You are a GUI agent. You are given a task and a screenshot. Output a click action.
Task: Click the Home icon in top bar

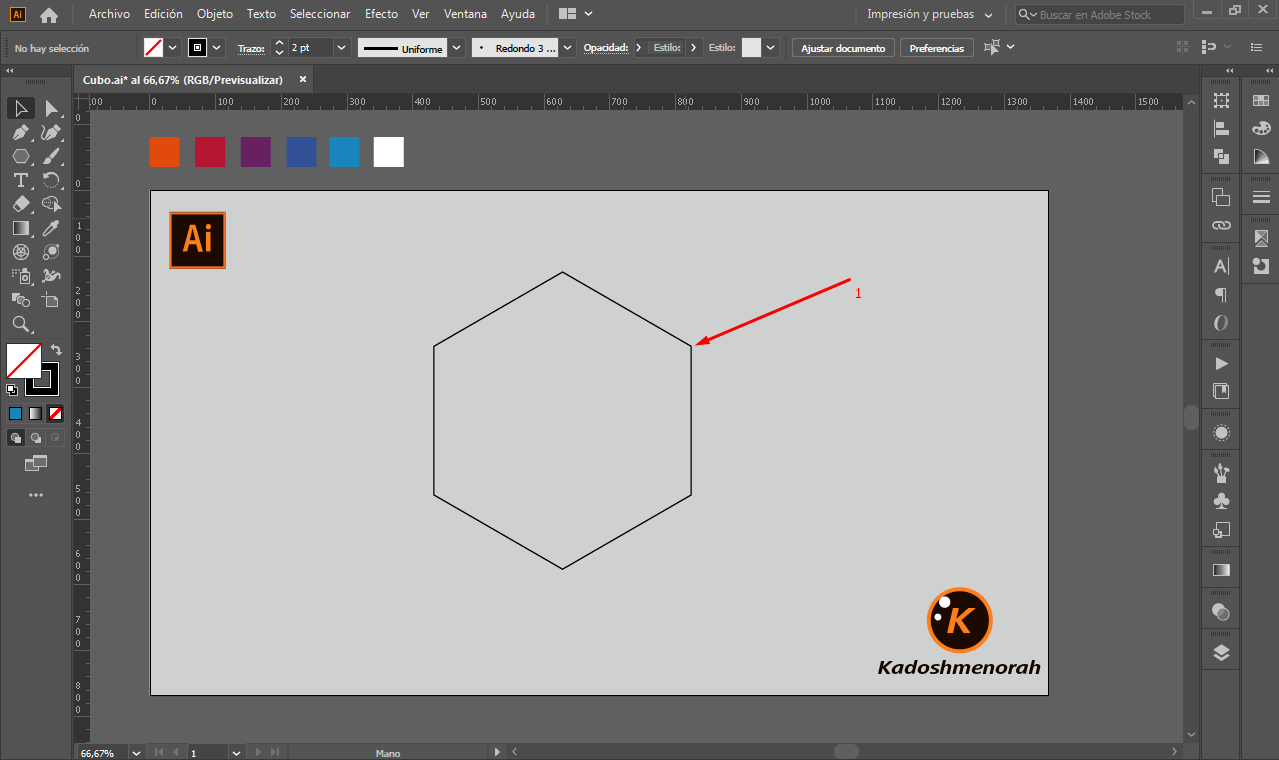pyautogui.click(x=49, y=15)
